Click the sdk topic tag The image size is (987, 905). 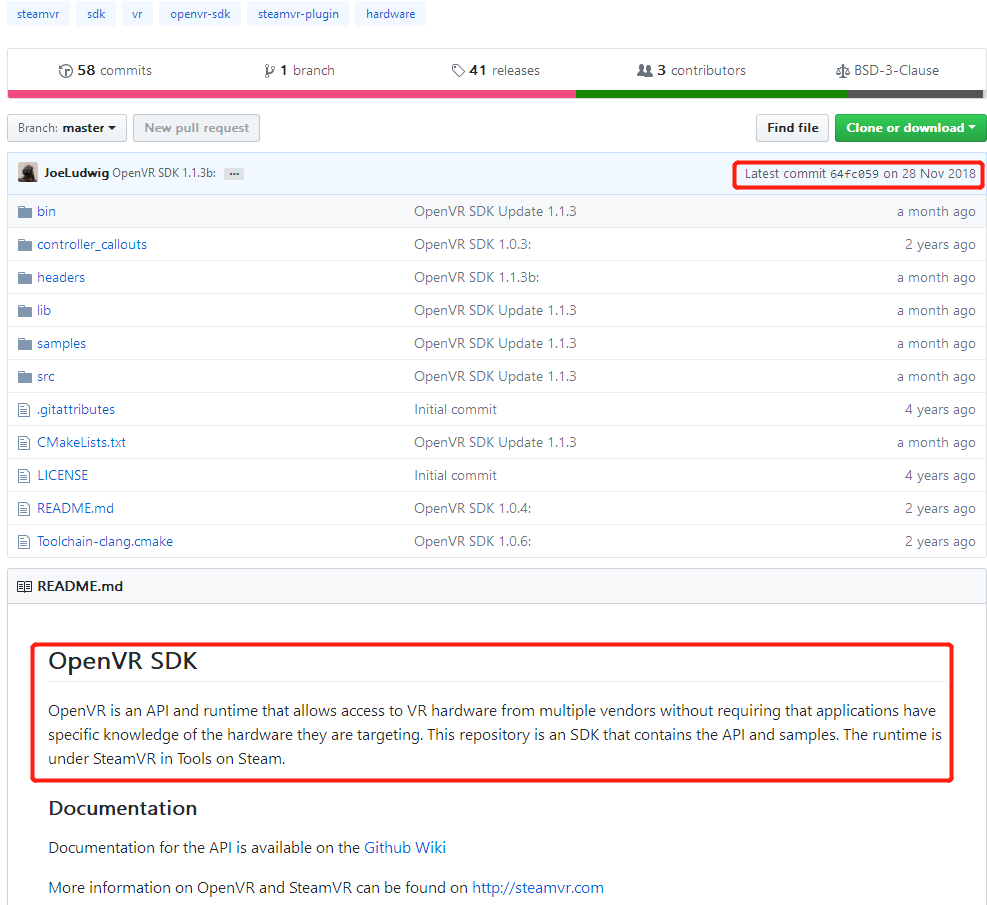[96, 14]
